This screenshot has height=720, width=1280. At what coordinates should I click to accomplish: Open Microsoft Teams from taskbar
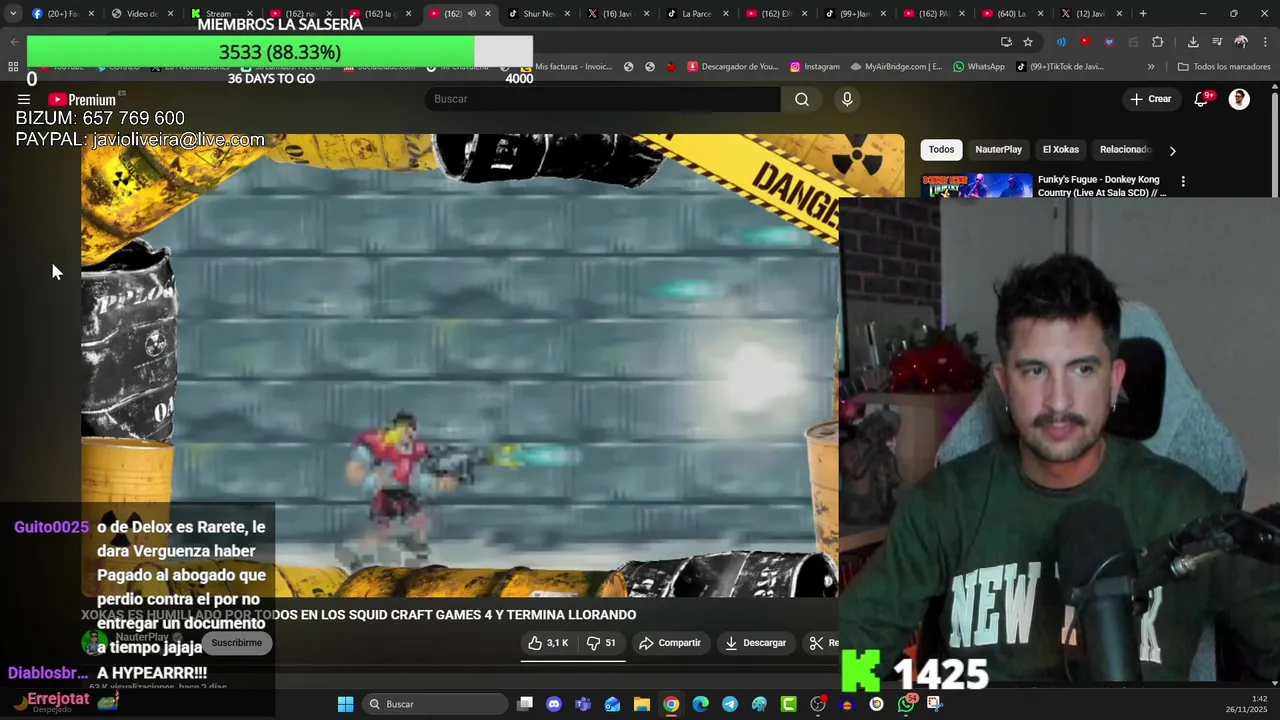tap(583, 704)
